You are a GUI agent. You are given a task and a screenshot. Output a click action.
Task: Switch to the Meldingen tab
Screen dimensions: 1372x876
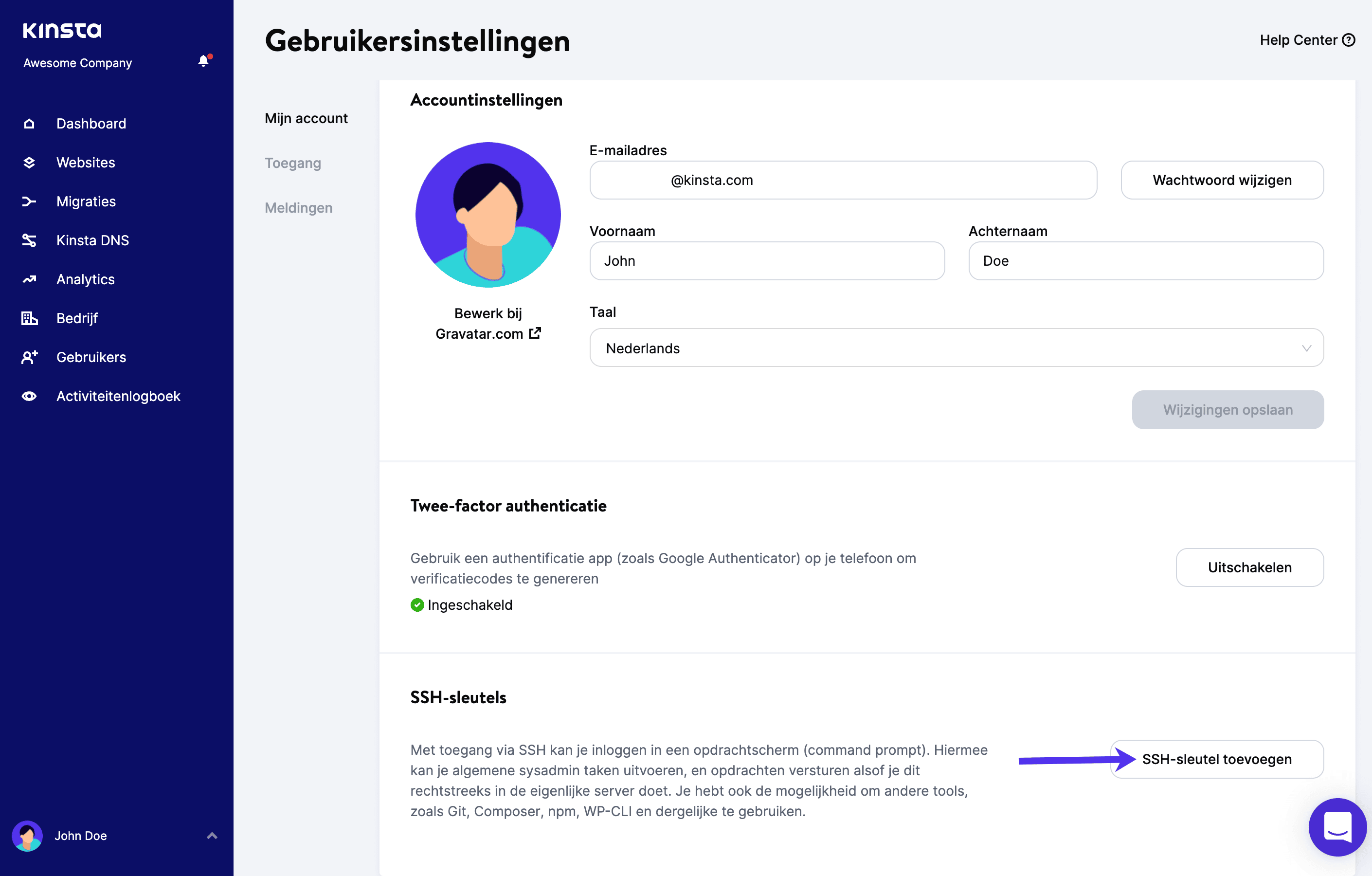299,207
